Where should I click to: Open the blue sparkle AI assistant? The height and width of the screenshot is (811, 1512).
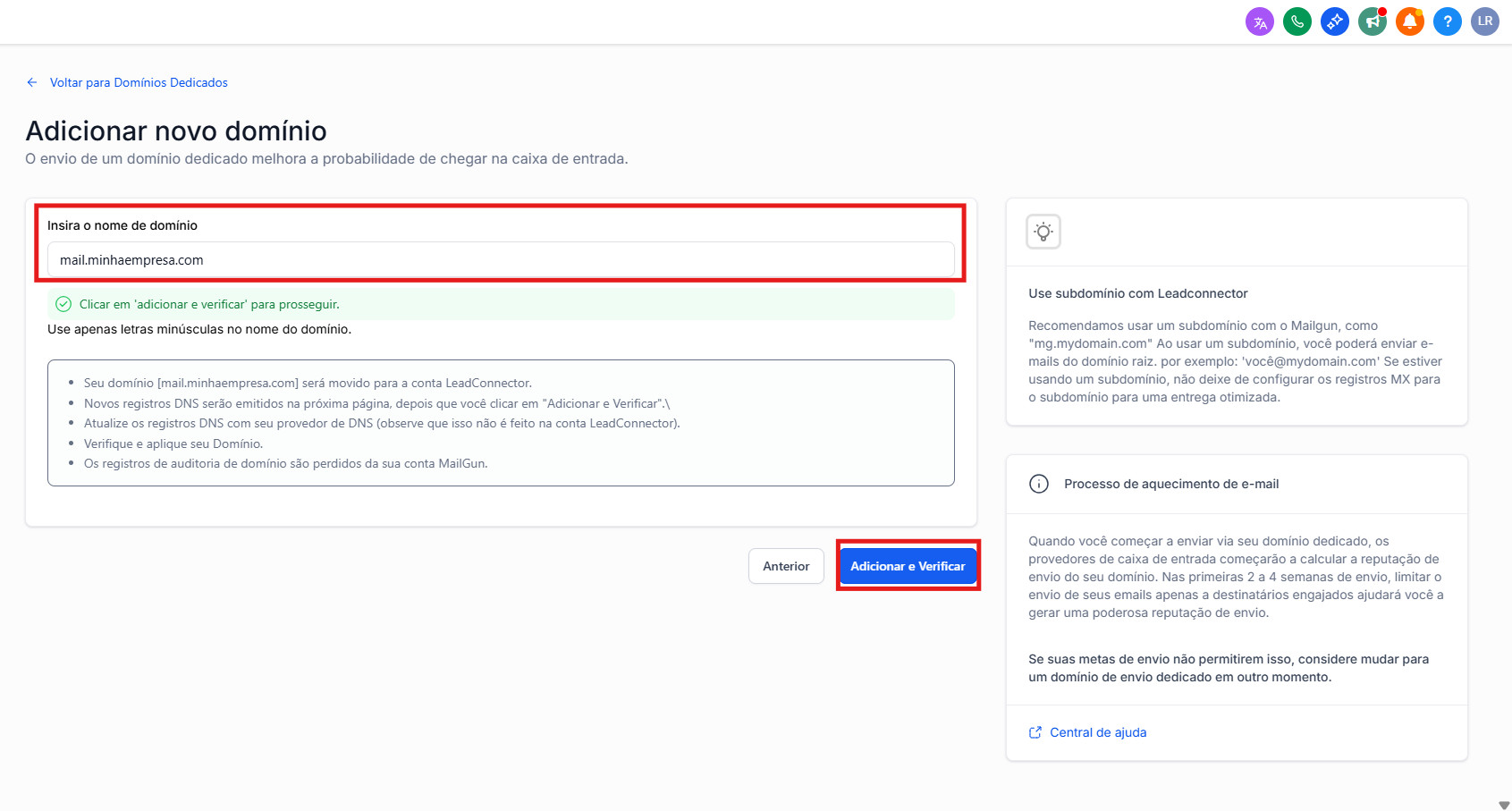[1335, 21]
